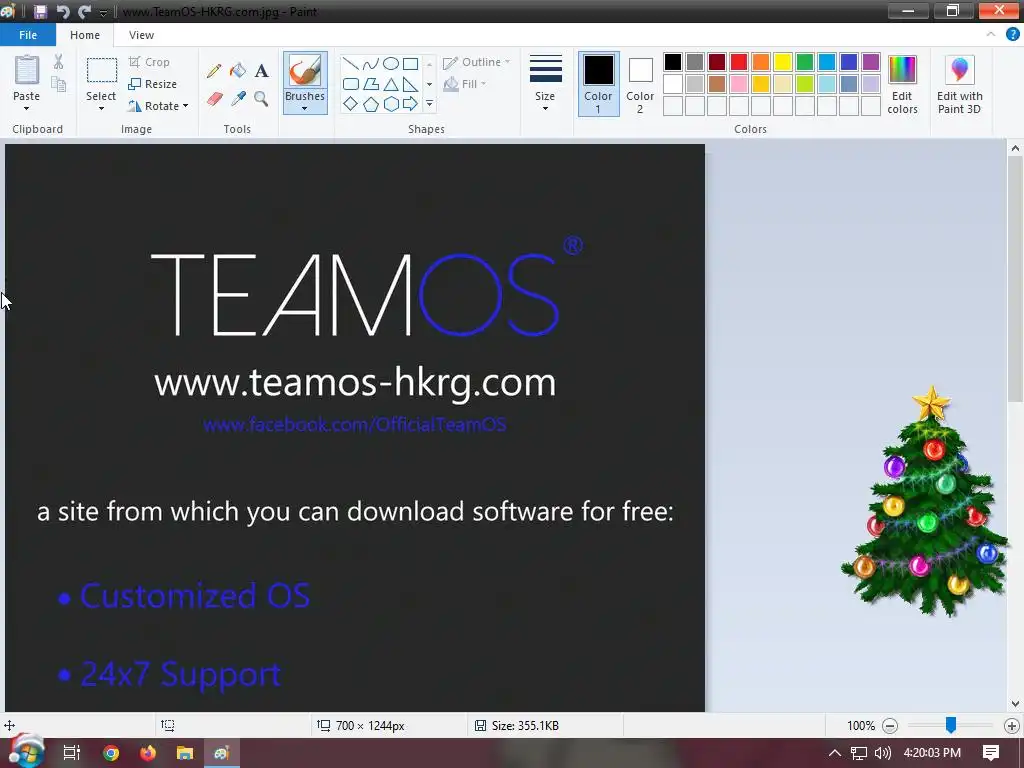The width and height of the screenshot is (1024, 768).
Task: Choose the Line shape
Action: click(x=351, y=63)
